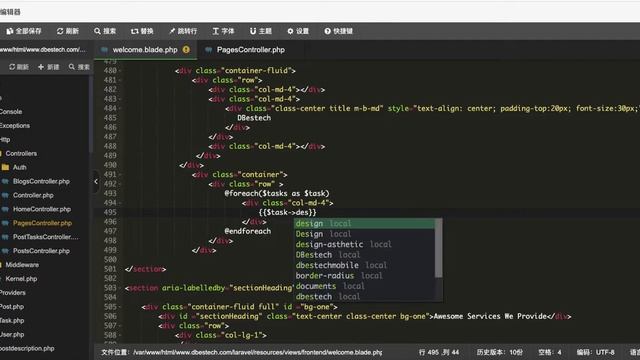Viewport: 640px width, 360px height.
Task: Open User.php in the file tree
Action: [x=12, y=334]
